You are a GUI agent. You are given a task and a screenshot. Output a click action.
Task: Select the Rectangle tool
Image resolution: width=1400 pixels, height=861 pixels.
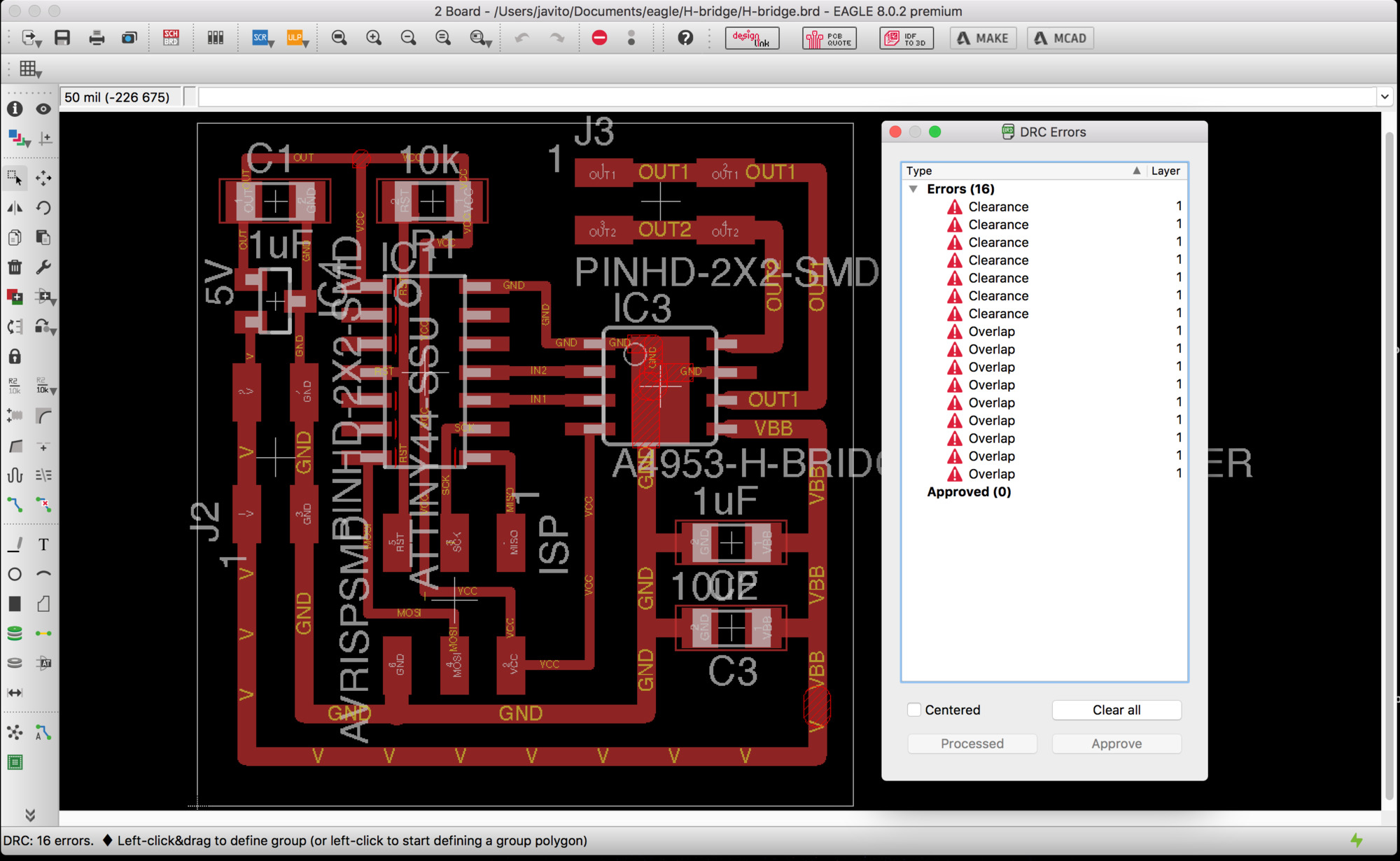pyautogui.click(x=15, y=603)
